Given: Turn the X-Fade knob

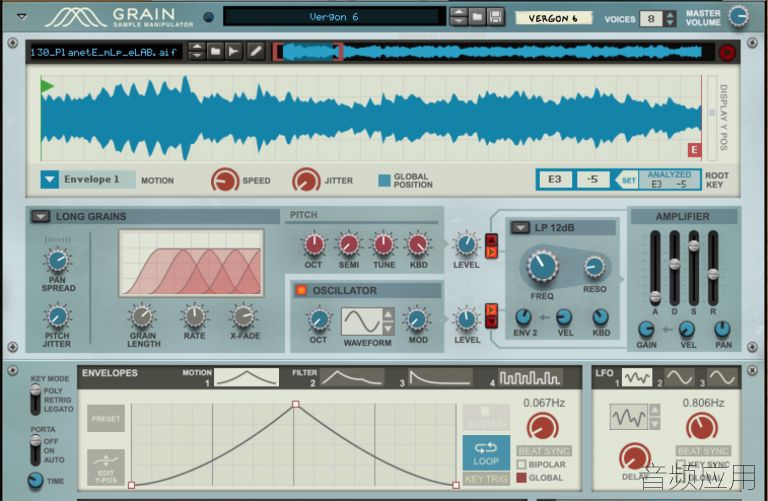Looking at the screenshot, I should pyautogui.click(x=244, y=316).
